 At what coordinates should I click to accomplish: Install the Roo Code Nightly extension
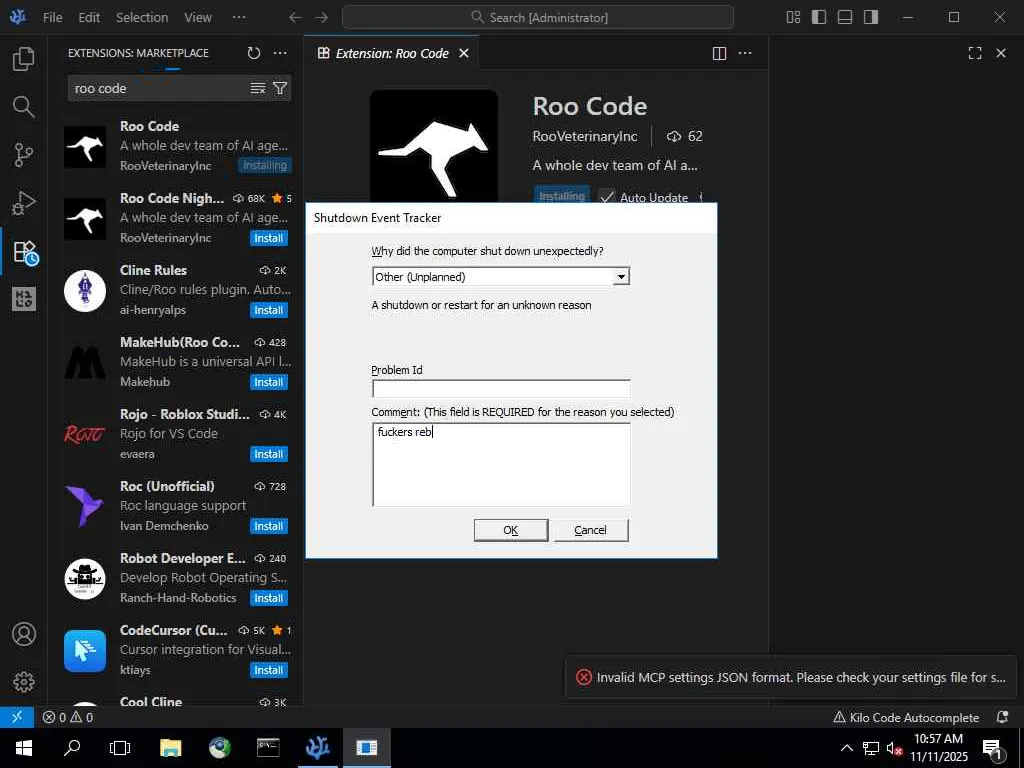point(268,238)
